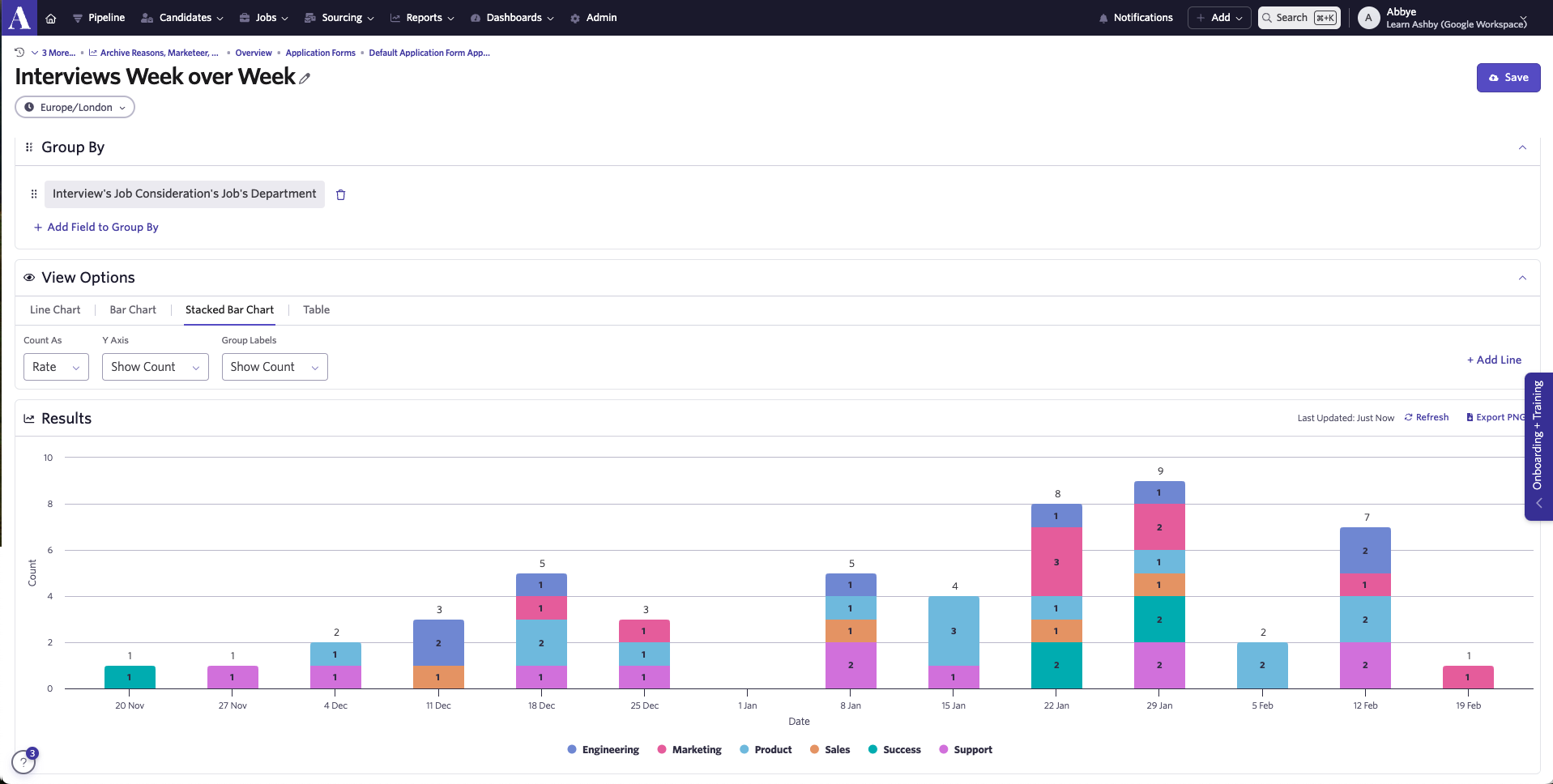Viewport: 1553px width, 784px height.
Task: Open the help question mark bubble
Action: pyautogui.click(x=24, y=761)
